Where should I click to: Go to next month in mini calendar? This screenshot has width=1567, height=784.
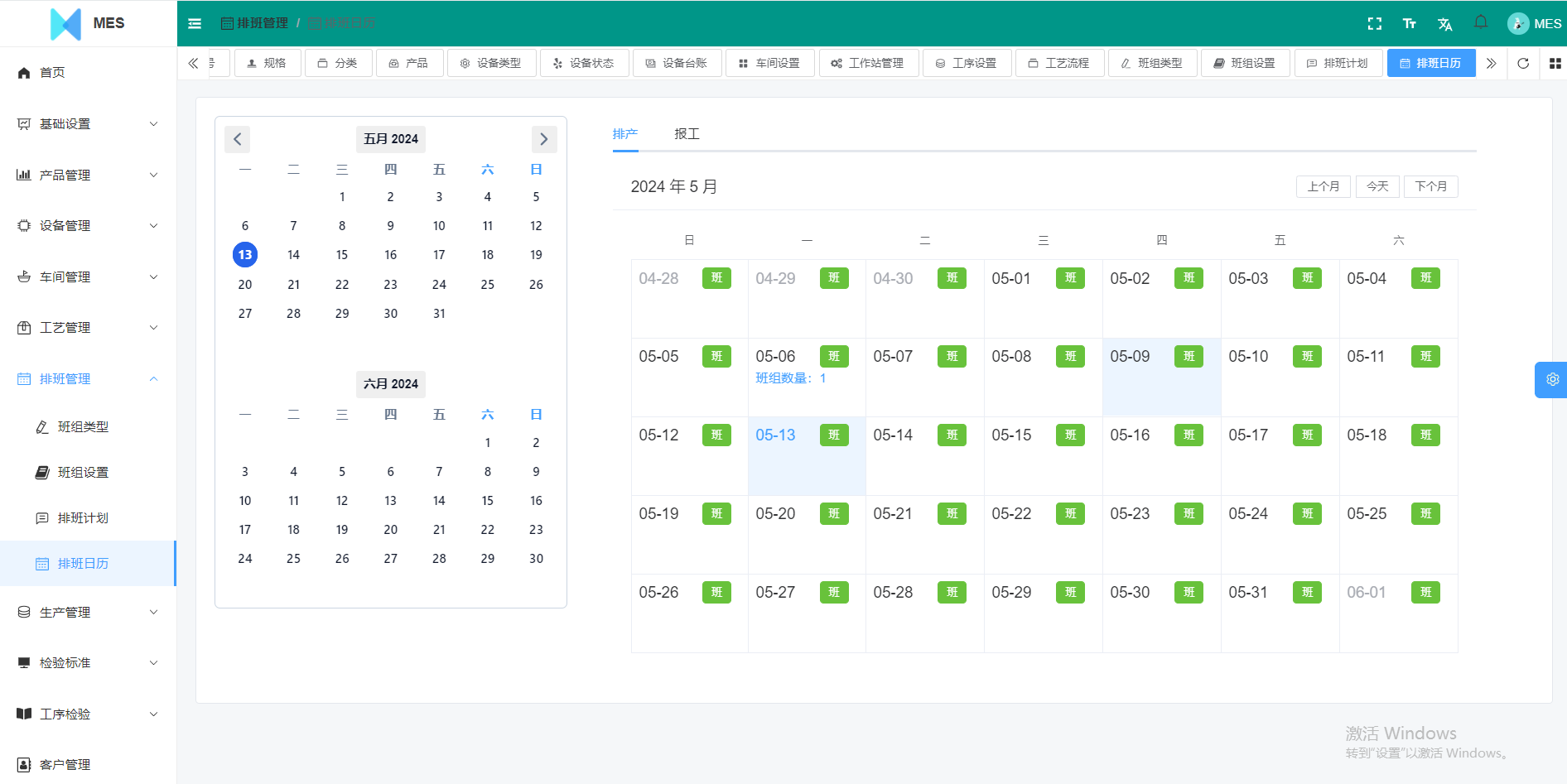point(544,139)
